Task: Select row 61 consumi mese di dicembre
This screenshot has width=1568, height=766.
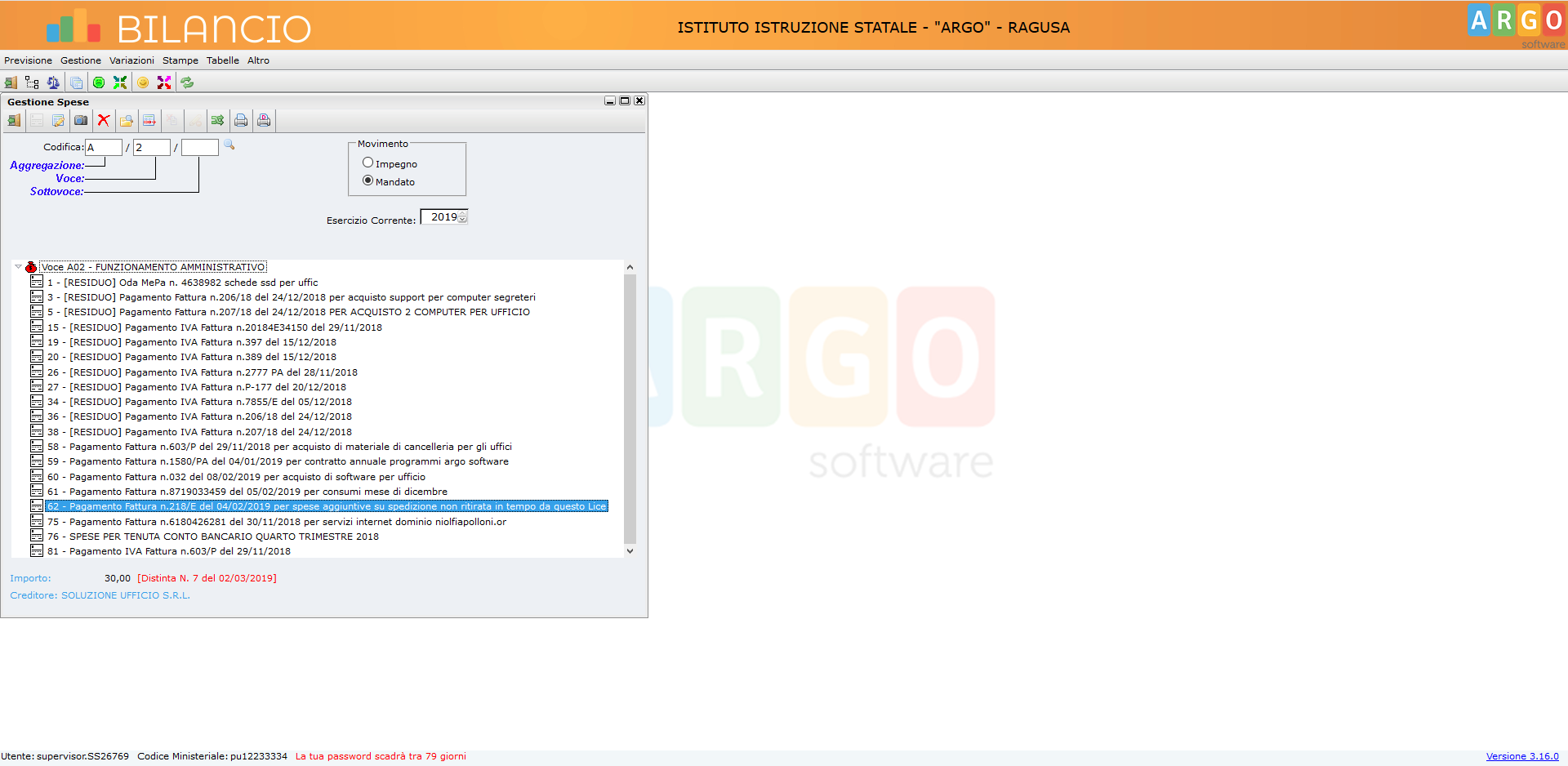Action: point(247,492)
